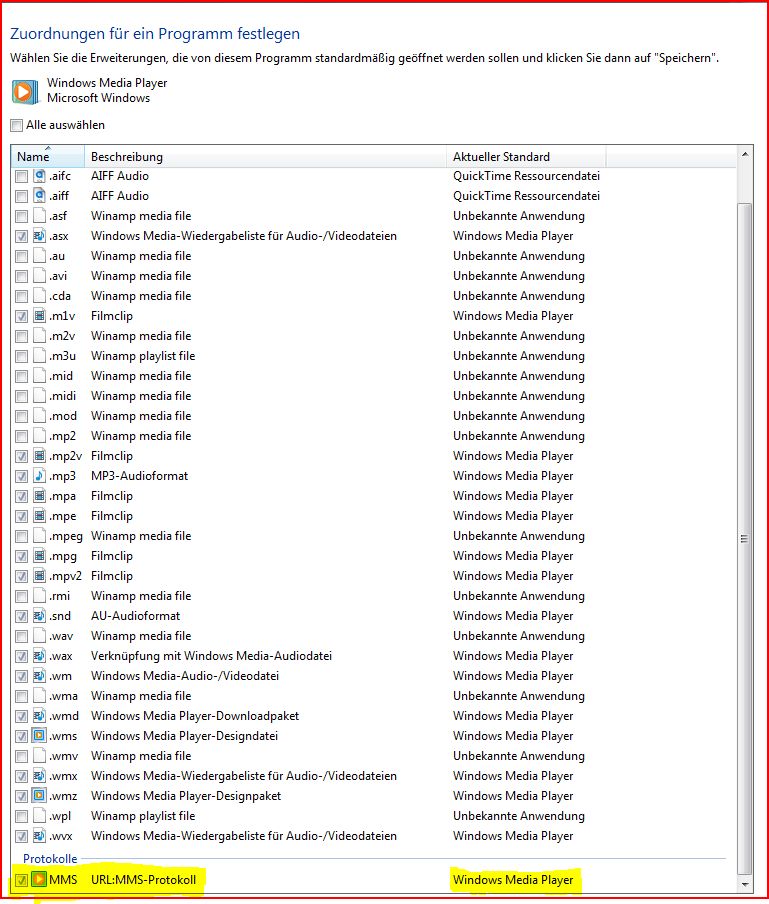The width and height of the screenshot is (769, 904).
Task: Click the .mid extension name
Action: click(61, 376)
